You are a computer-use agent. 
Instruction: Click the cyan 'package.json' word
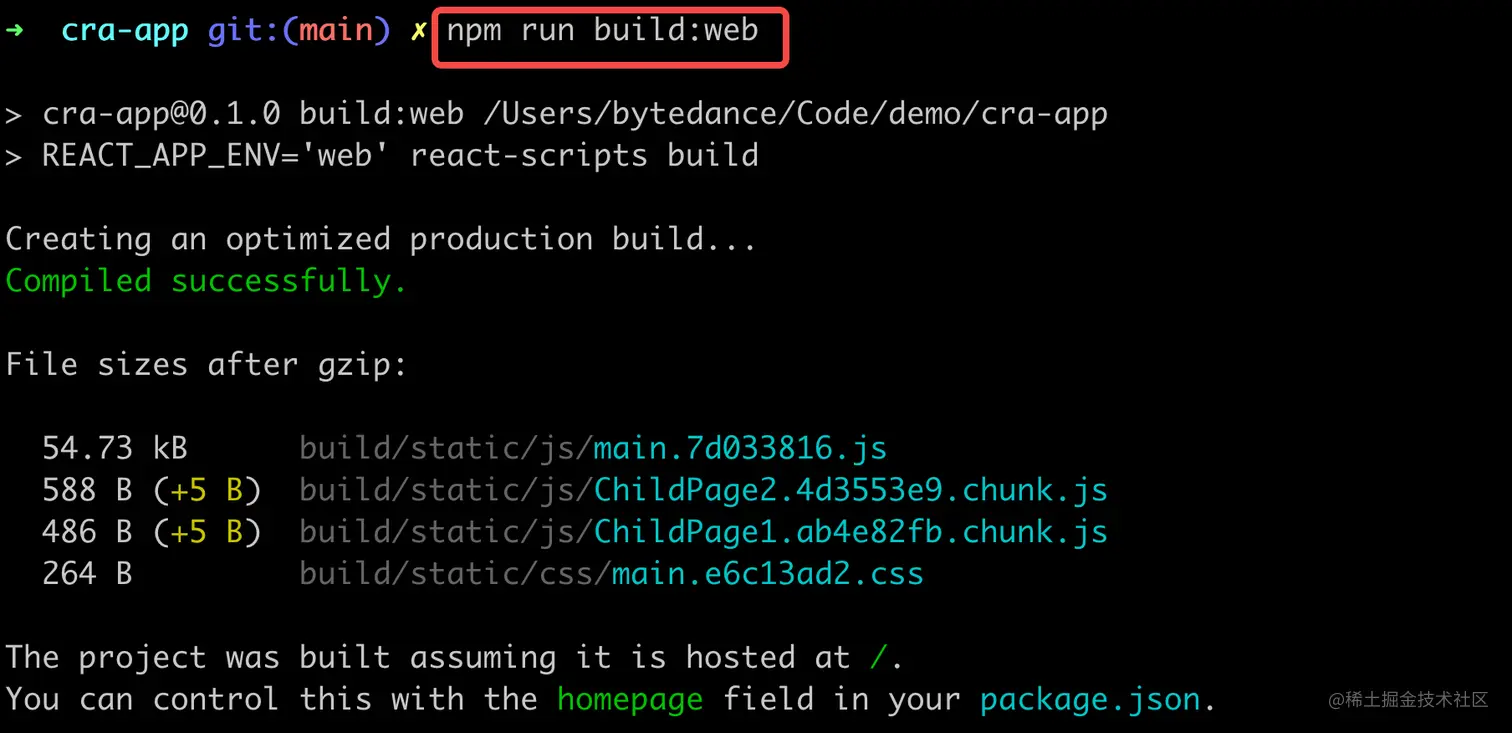[1089, 699]
